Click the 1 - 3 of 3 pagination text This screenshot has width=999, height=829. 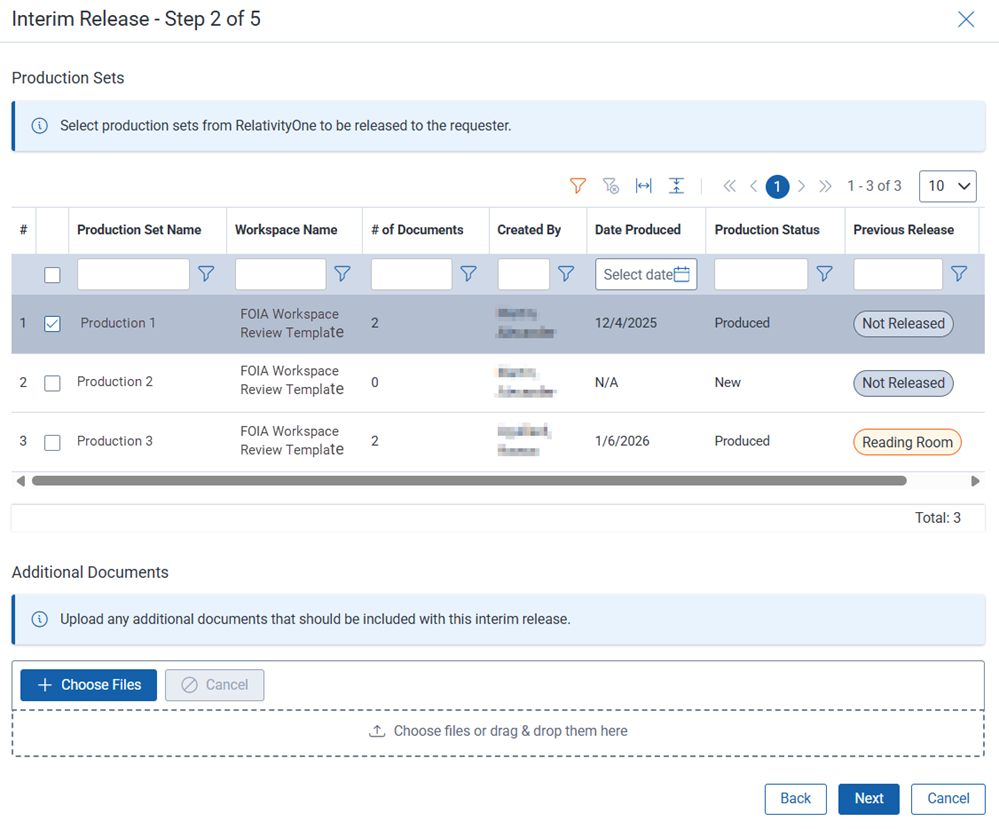(874, 186)
